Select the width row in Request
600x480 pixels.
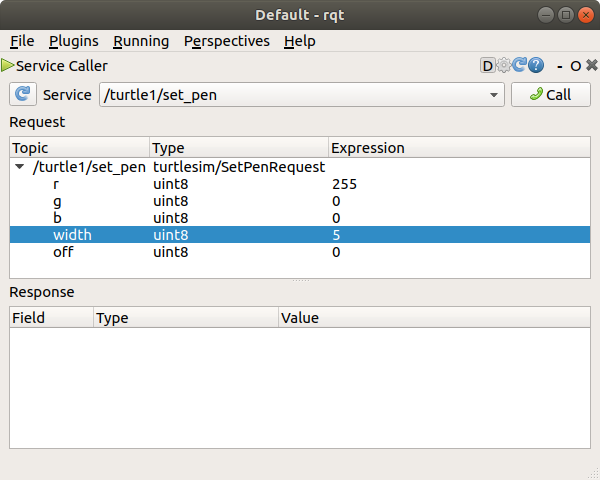[x=300, y=235]
